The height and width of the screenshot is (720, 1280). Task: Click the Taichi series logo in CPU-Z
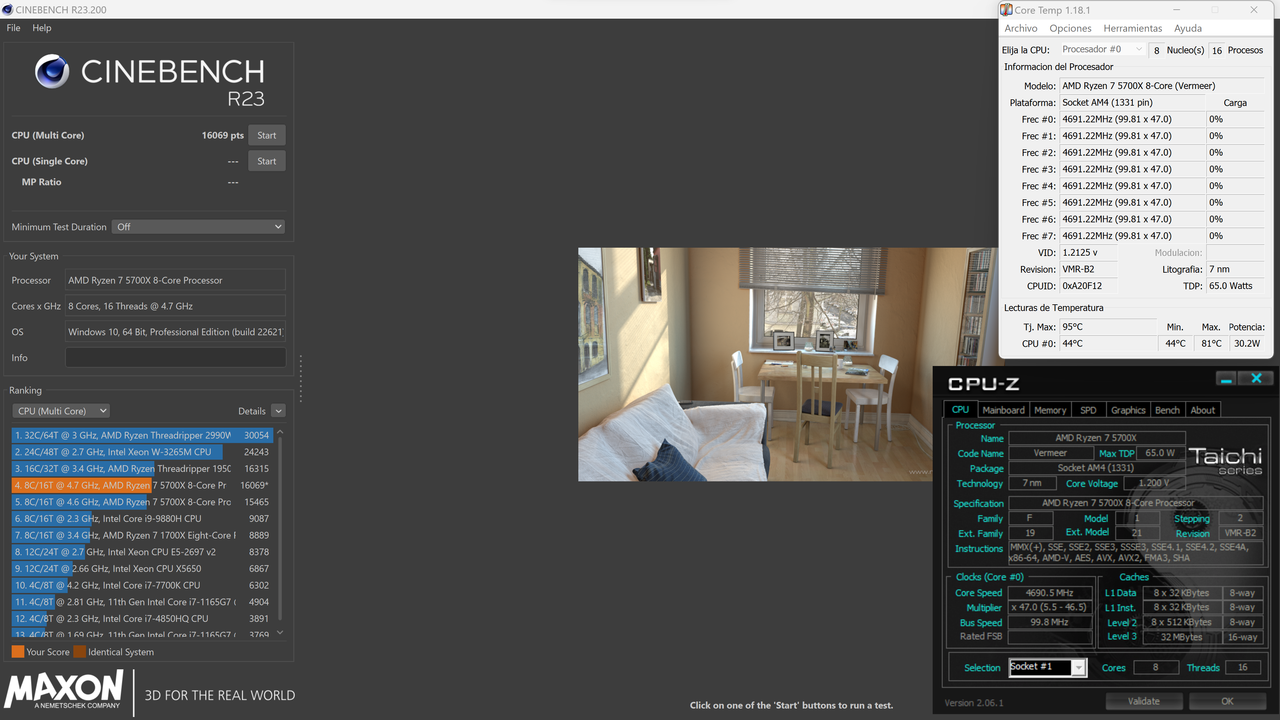1225,460
